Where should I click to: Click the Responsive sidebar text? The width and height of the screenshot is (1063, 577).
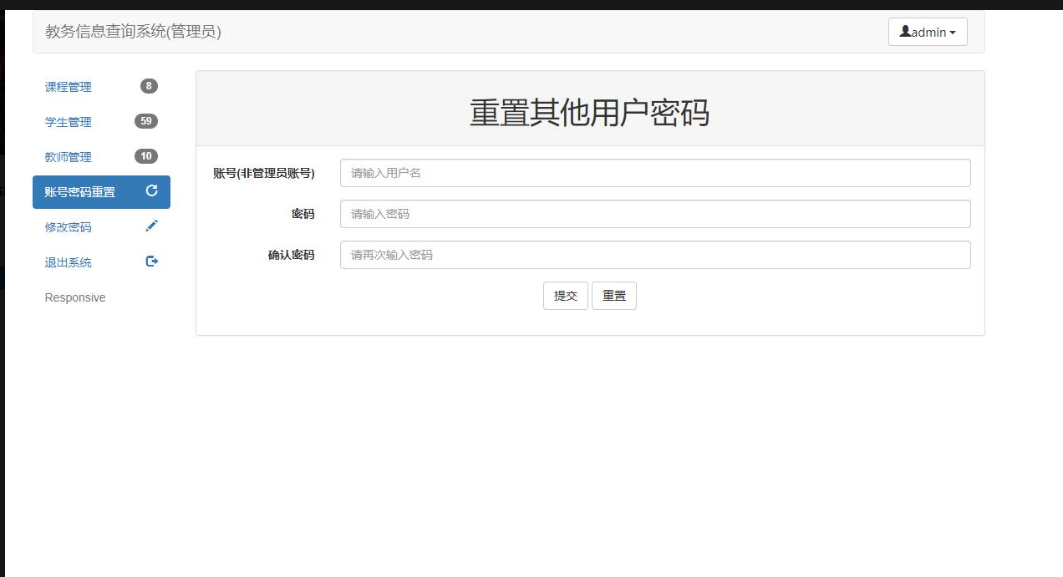(75, 298)
